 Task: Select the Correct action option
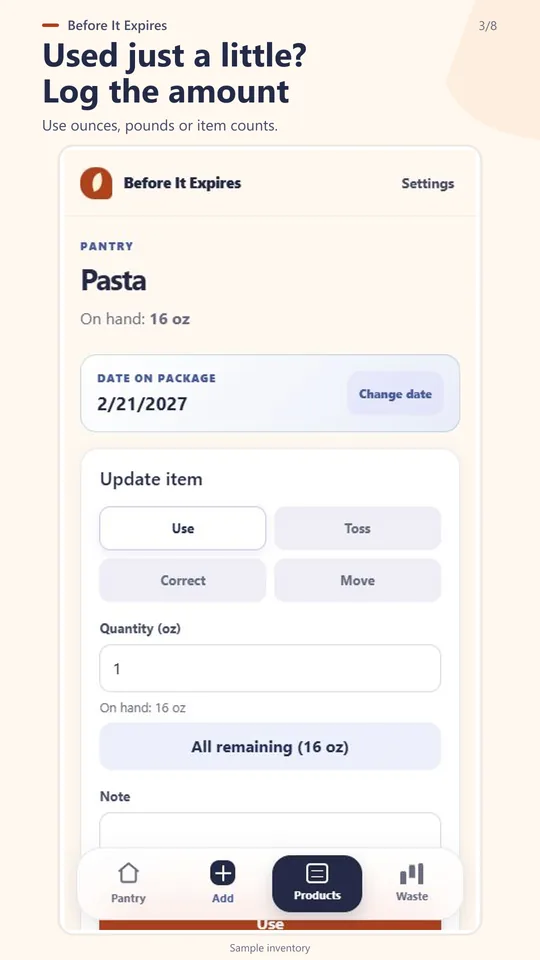click(182, 580)
